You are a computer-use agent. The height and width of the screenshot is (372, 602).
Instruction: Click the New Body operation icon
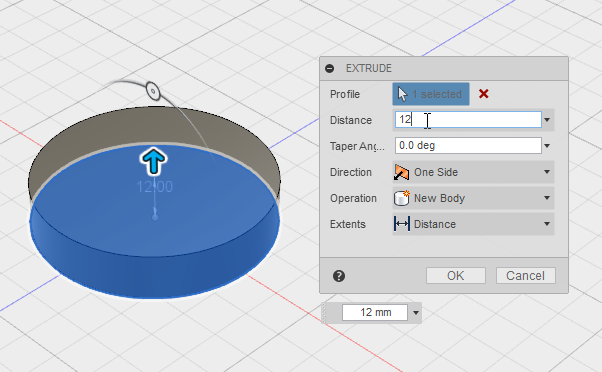[x=402, y=198]
